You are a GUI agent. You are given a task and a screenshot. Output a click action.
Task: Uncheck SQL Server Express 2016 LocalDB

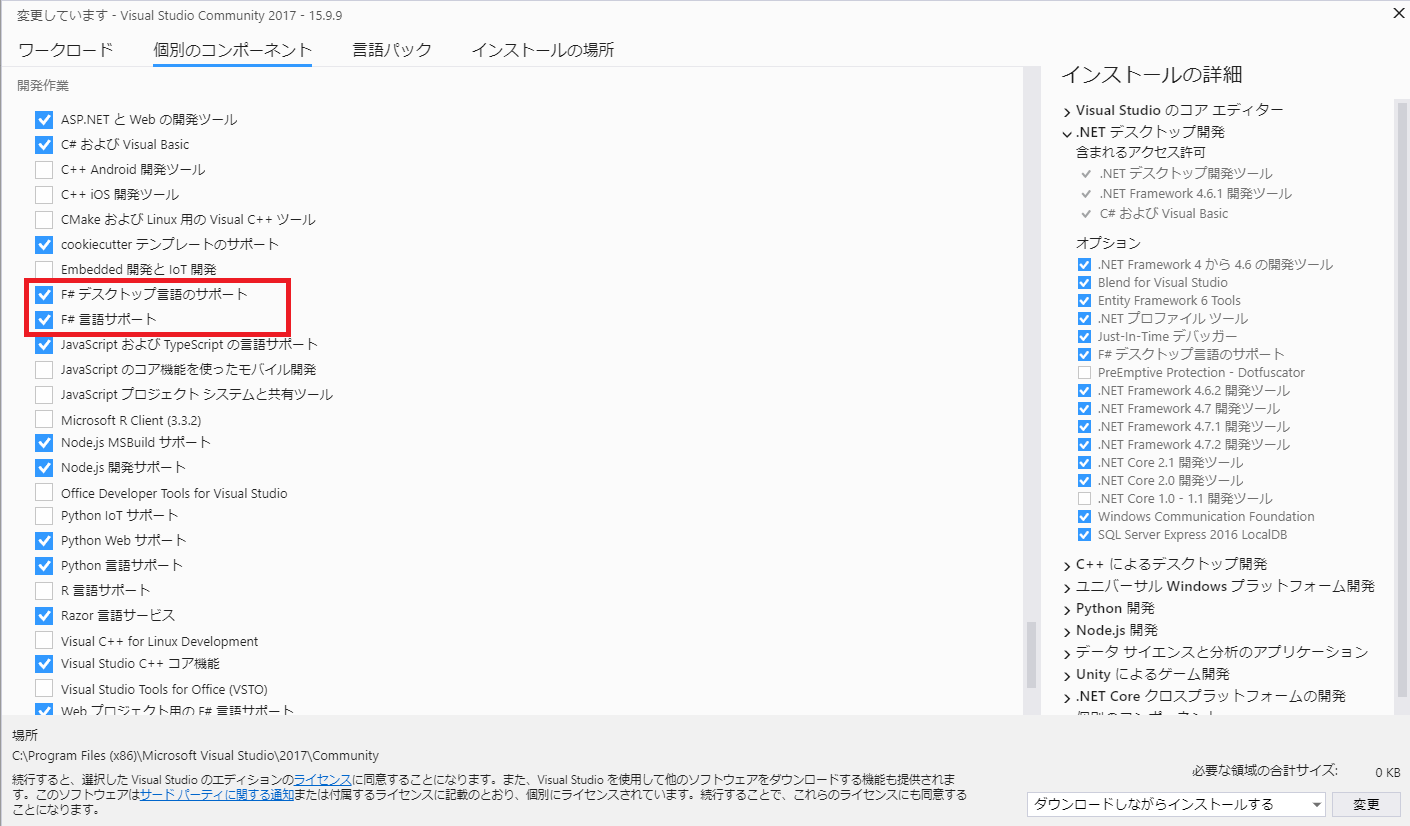[1084, 534]
